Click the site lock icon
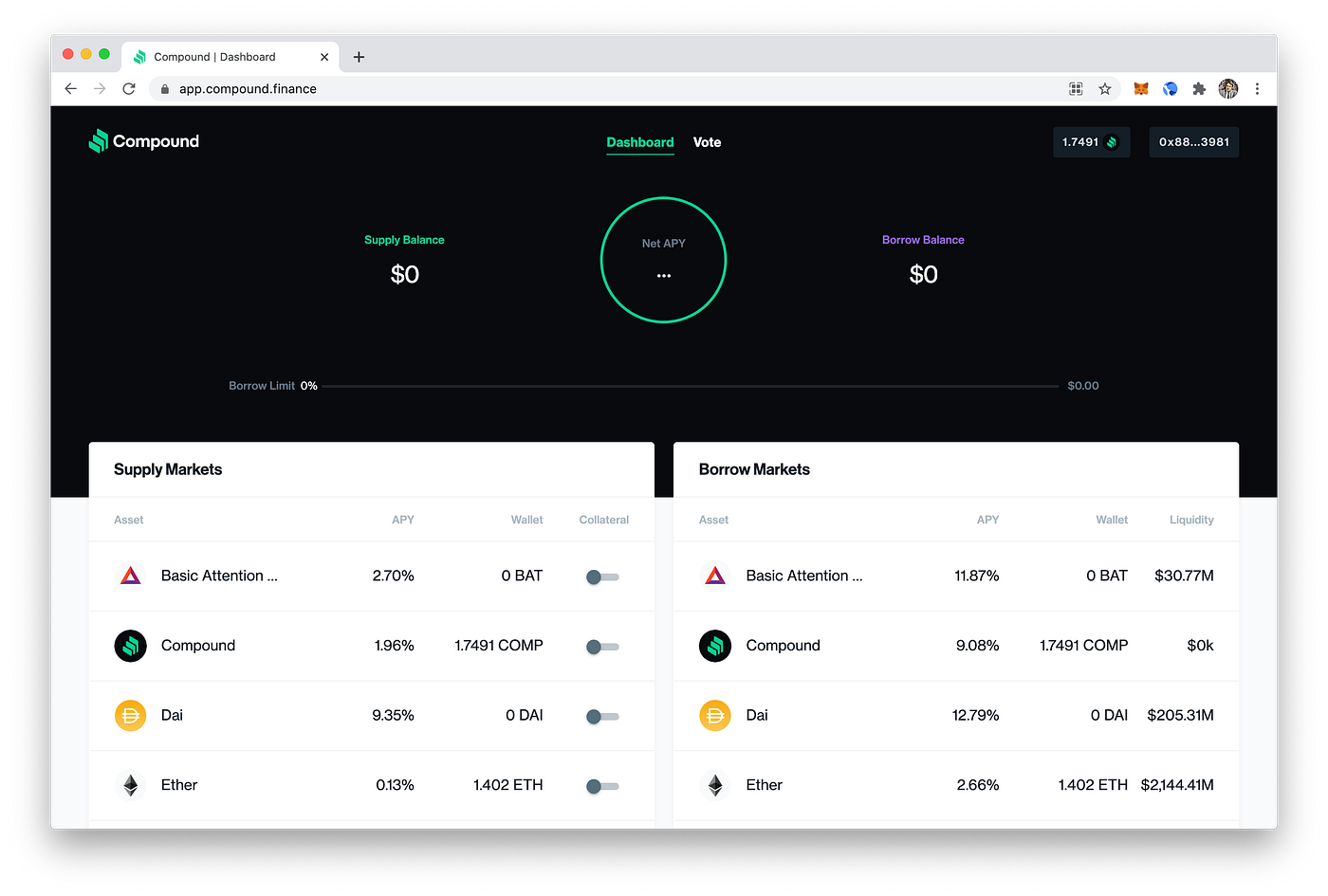The height and width of the screenshot is (896, 1328). click(x=165, y=89)
